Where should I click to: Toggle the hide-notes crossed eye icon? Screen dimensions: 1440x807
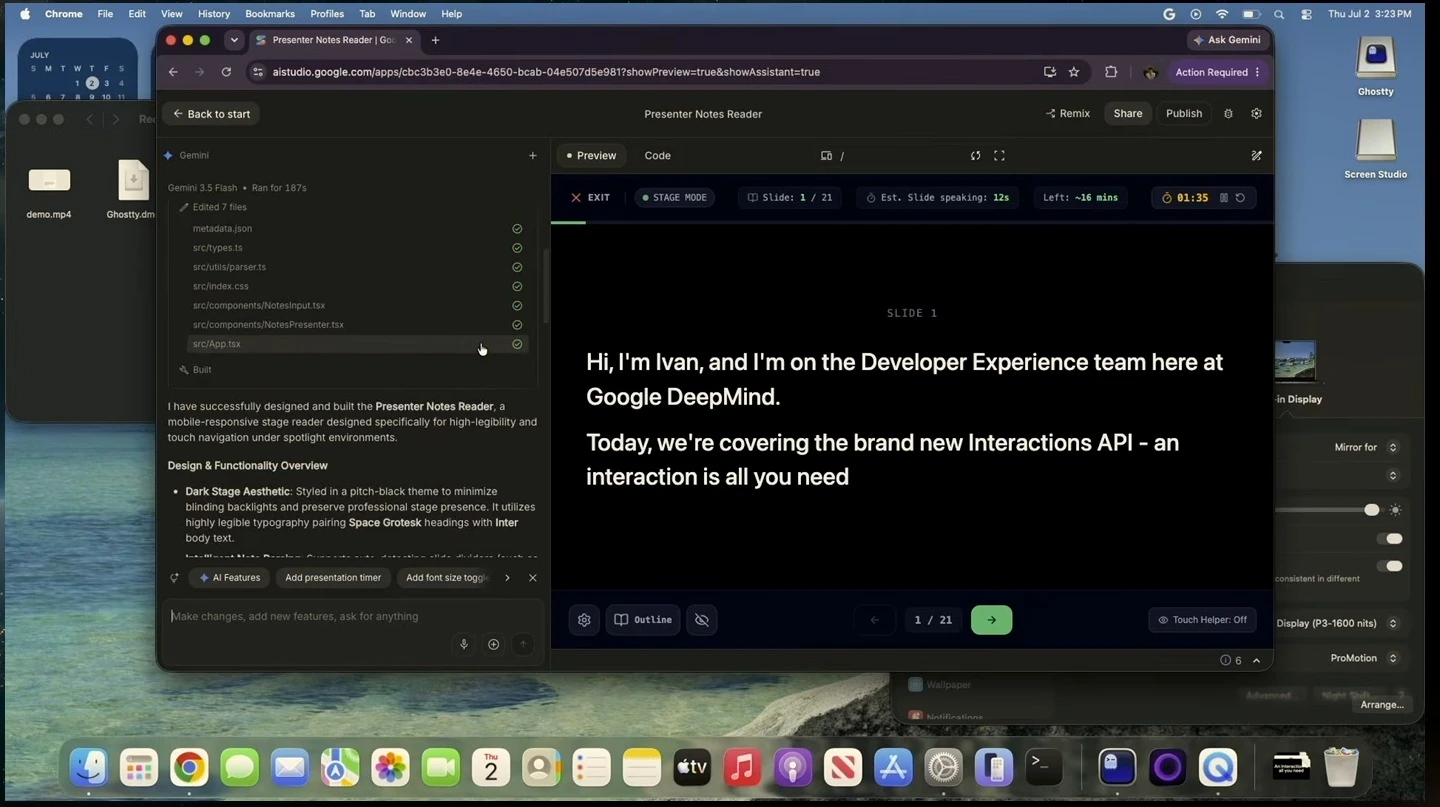(702, 620)
